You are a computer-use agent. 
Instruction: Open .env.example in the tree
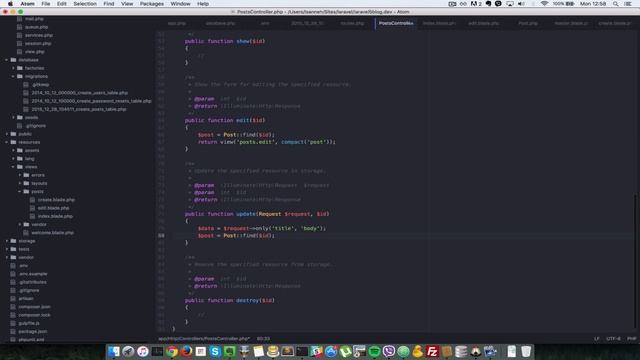[x=33, y=274]
